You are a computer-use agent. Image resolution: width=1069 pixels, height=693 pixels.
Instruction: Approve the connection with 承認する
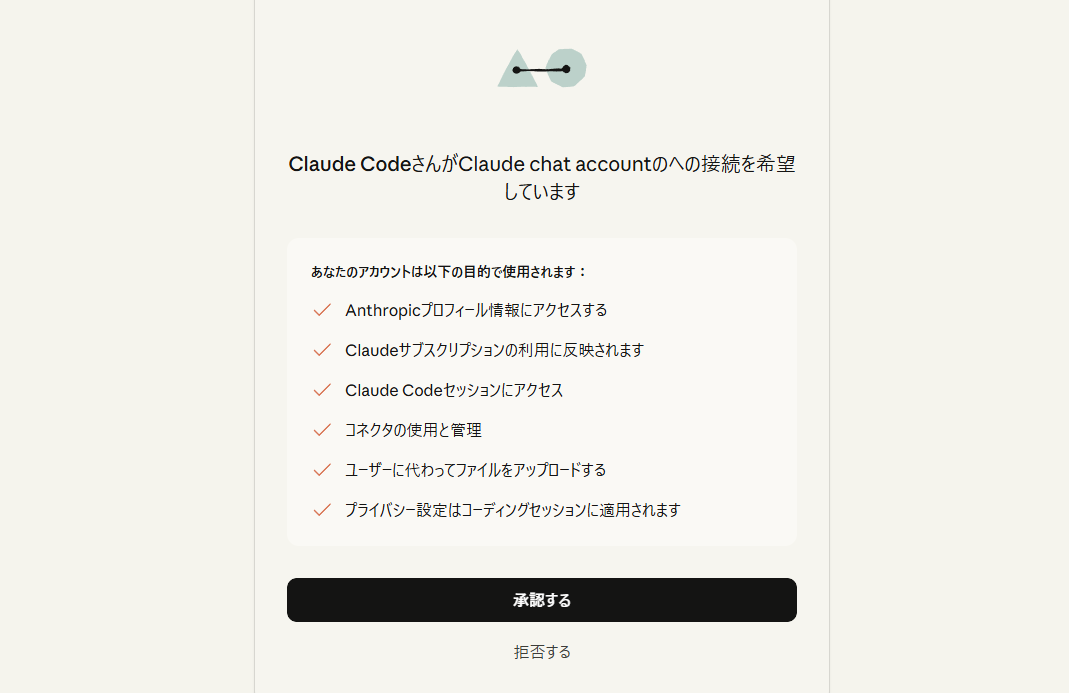pos(541,600)
